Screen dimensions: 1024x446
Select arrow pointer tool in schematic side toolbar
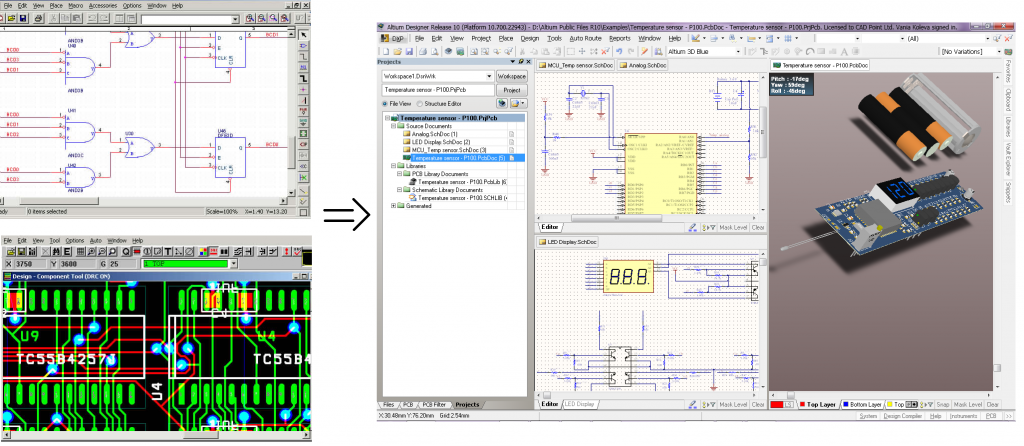pyautogui.click(x=304, y=35)
